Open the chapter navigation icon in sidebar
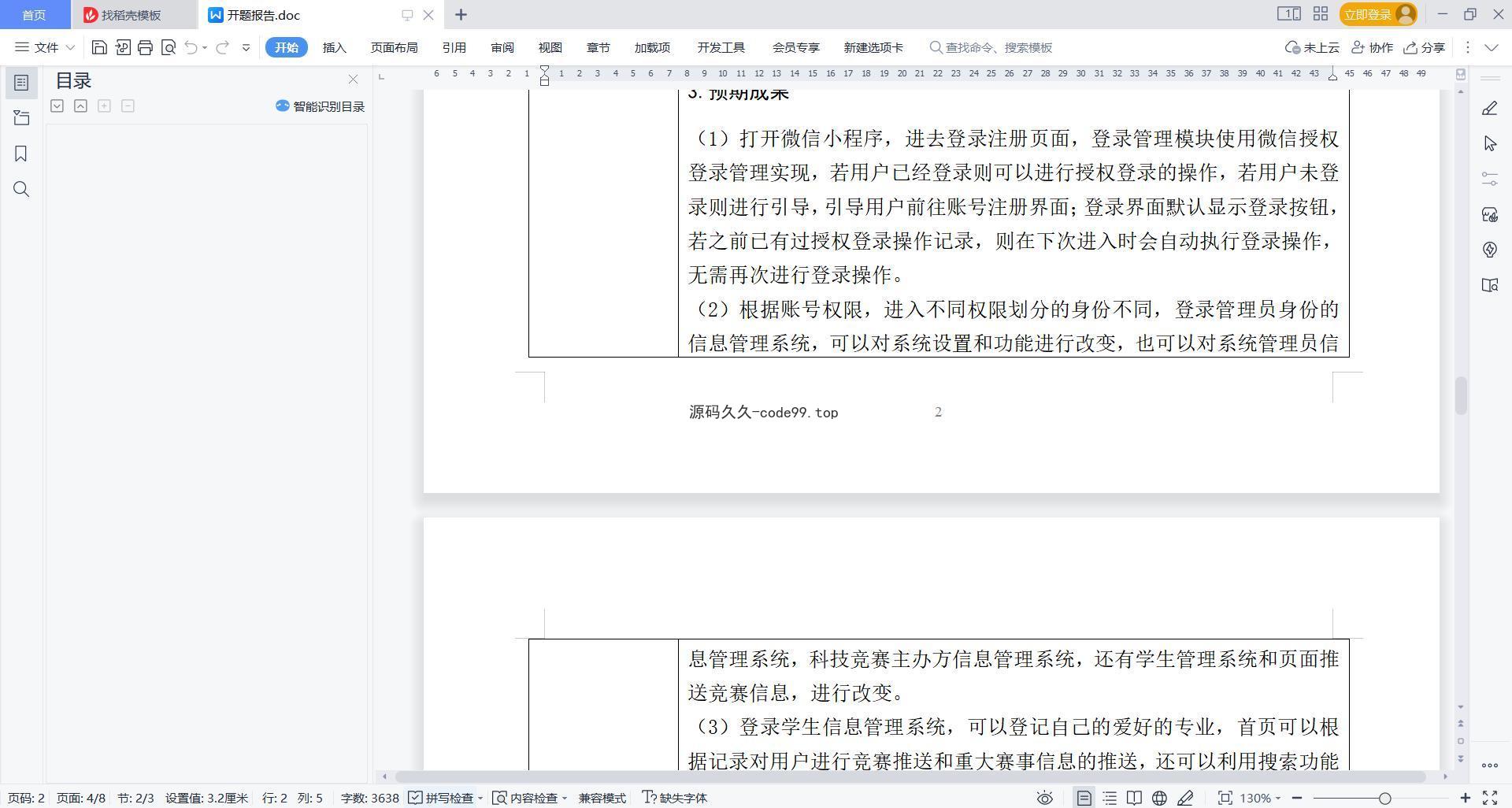The height and width of the screenshot is (808, 1512). pyautogui.click(x=21, y=118)
